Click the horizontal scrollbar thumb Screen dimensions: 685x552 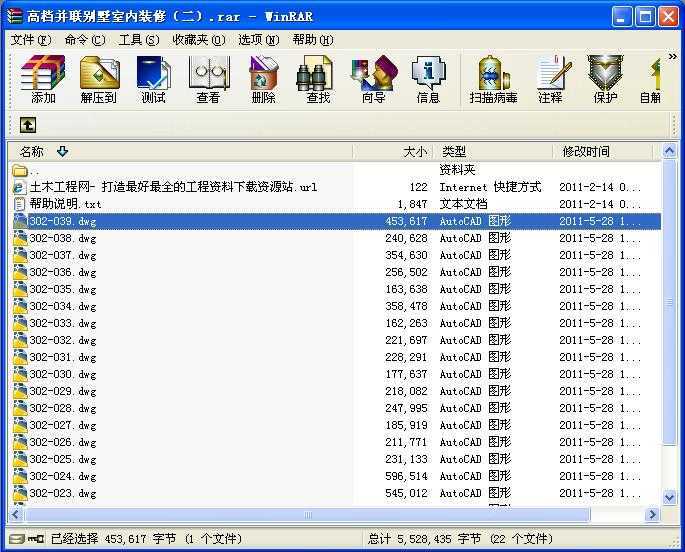pos(308,514)
